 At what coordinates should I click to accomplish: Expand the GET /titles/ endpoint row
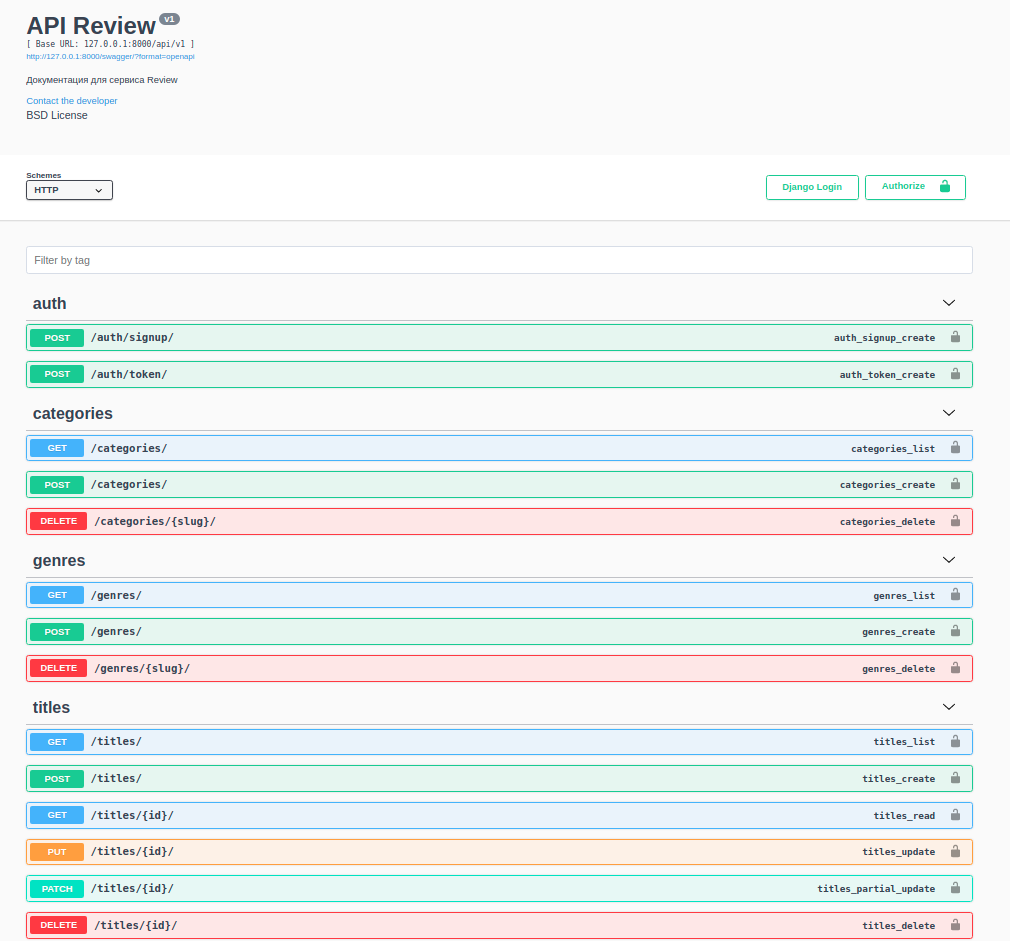click(400, 741)
